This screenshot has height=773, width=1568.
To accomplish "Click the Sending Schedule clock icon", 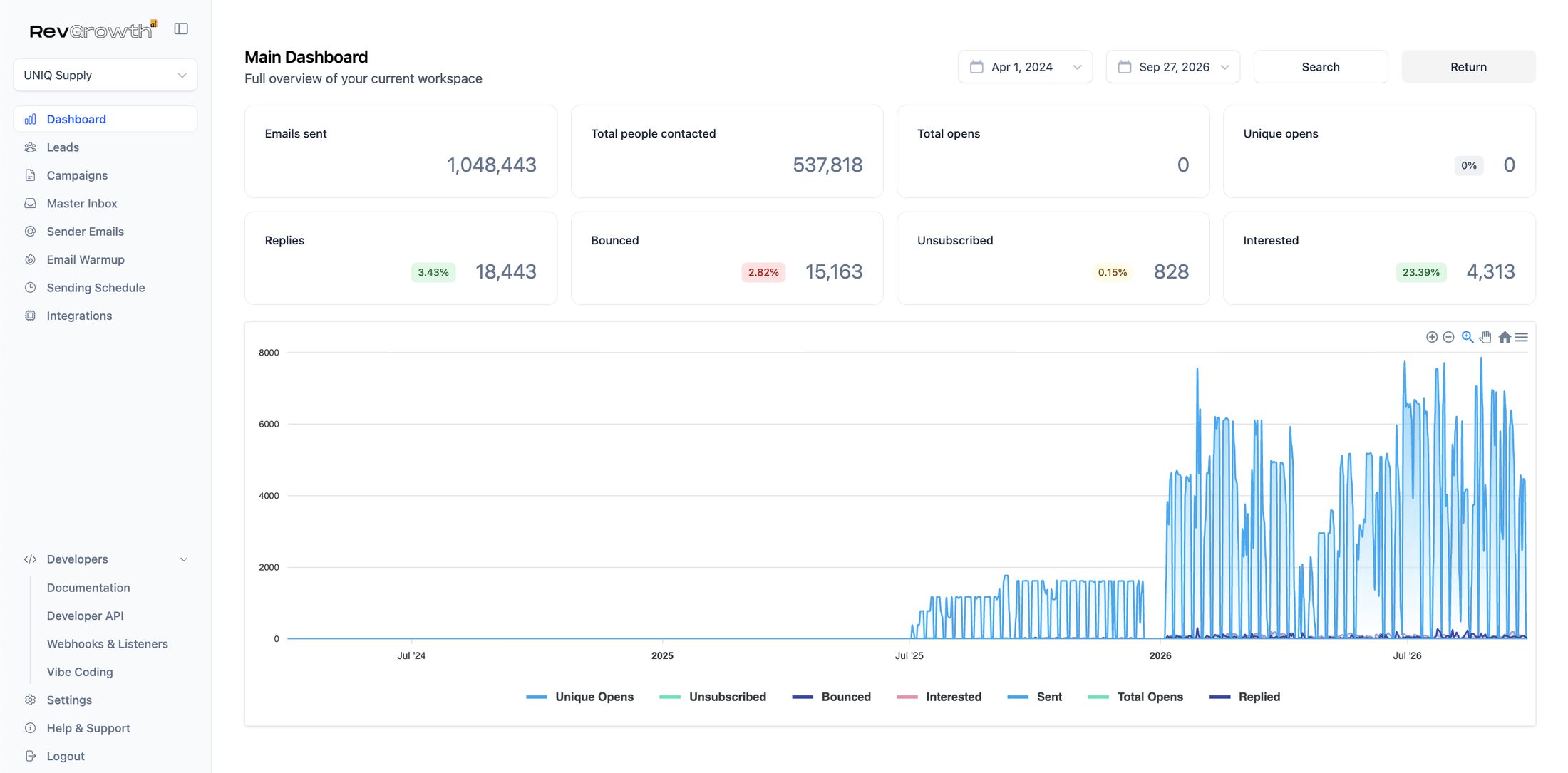I will pyautogui.click(x=30, y=288).
